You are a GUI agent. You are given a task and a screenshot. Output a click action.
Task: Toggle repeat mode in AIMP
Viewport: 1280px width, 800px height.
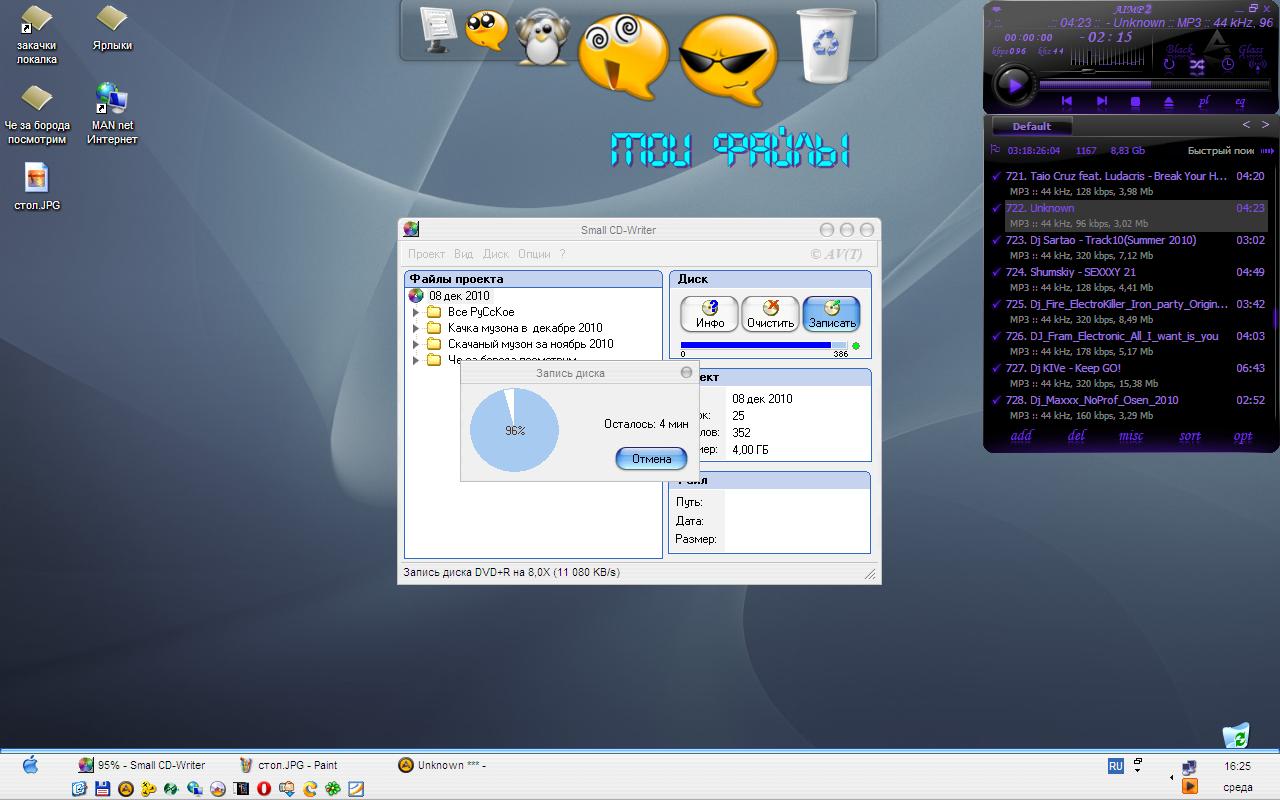pos(1168,65)
